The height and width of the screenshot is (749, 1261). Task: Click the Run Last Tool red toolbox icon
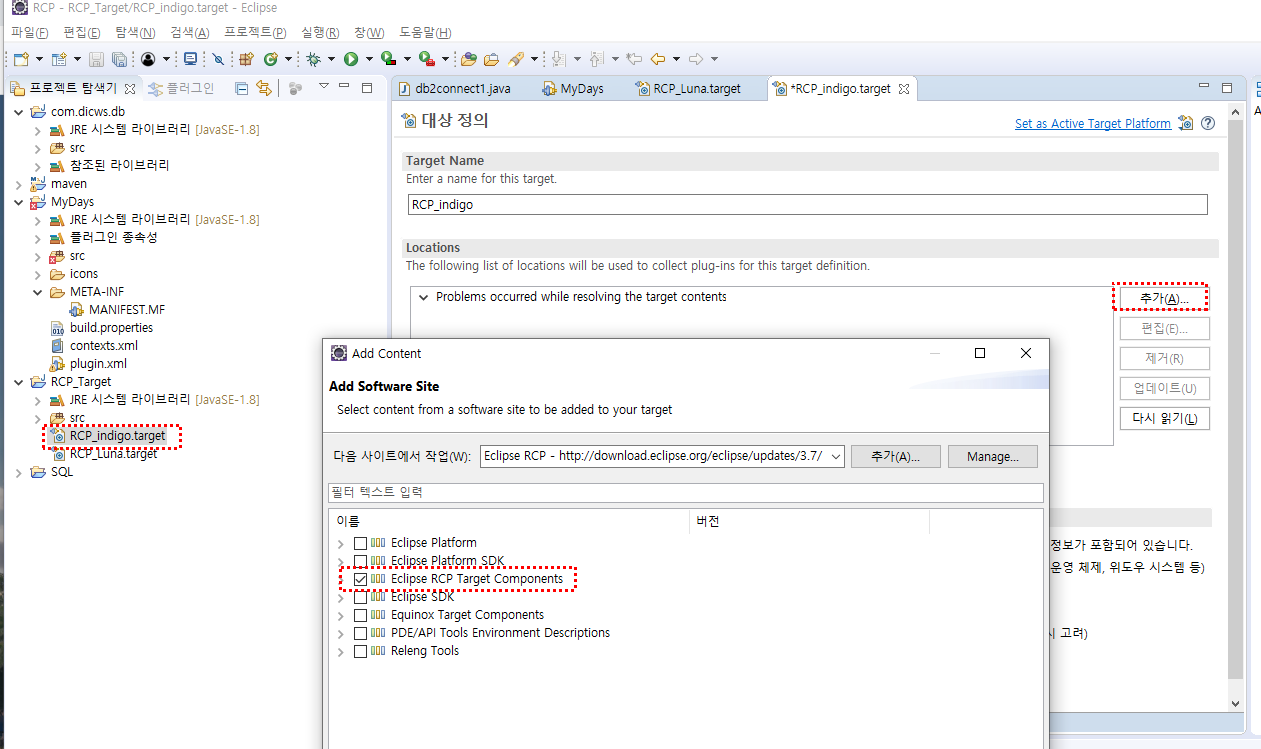[426, 59]
